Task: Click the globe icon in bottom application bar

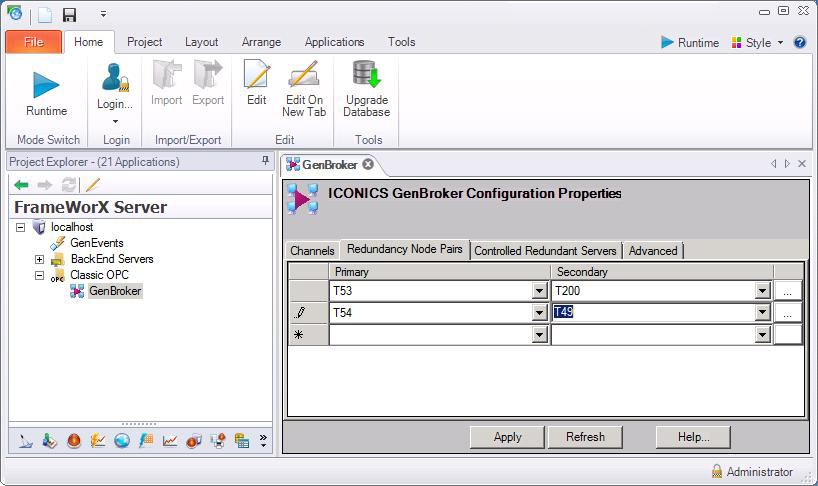Action: (122, 440)
